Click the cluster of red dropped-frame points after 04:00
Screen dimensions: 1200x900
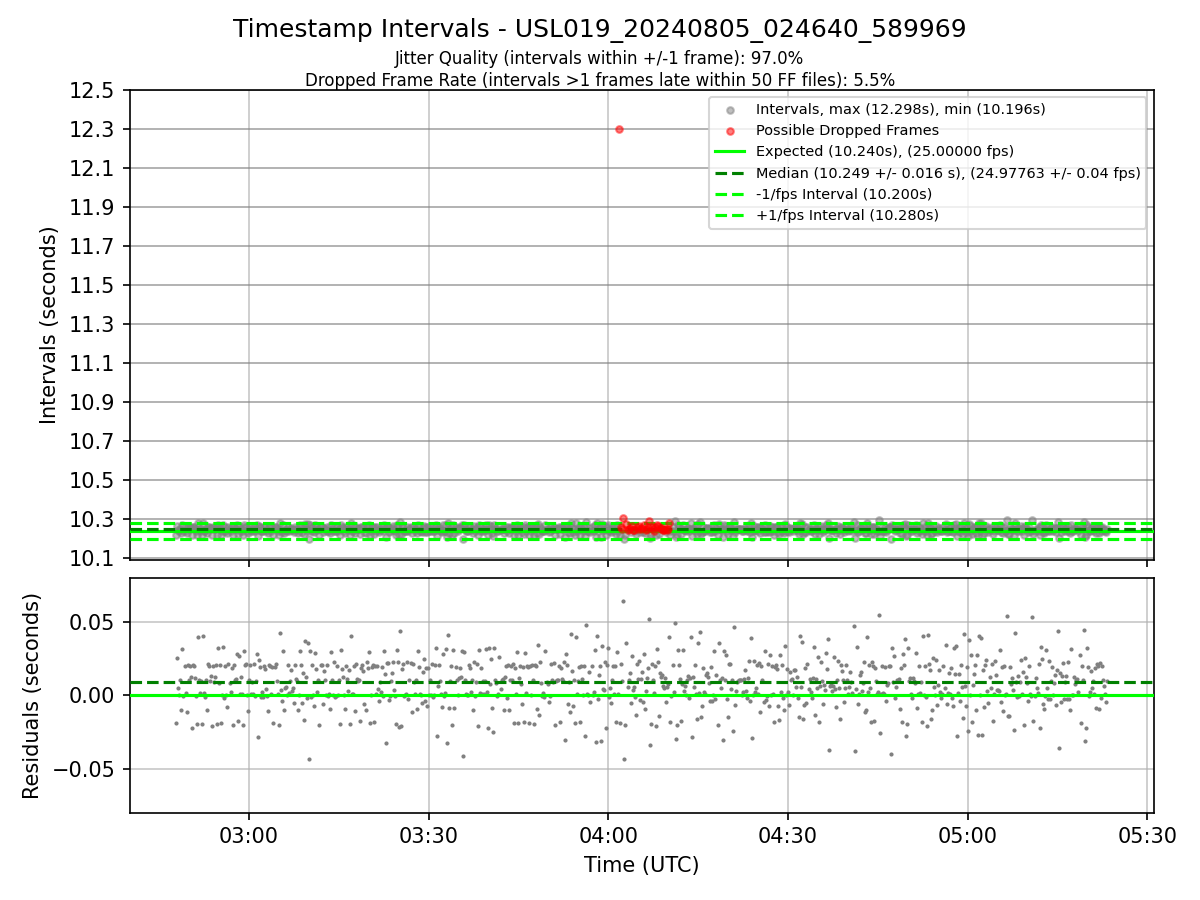pos(645,526)
